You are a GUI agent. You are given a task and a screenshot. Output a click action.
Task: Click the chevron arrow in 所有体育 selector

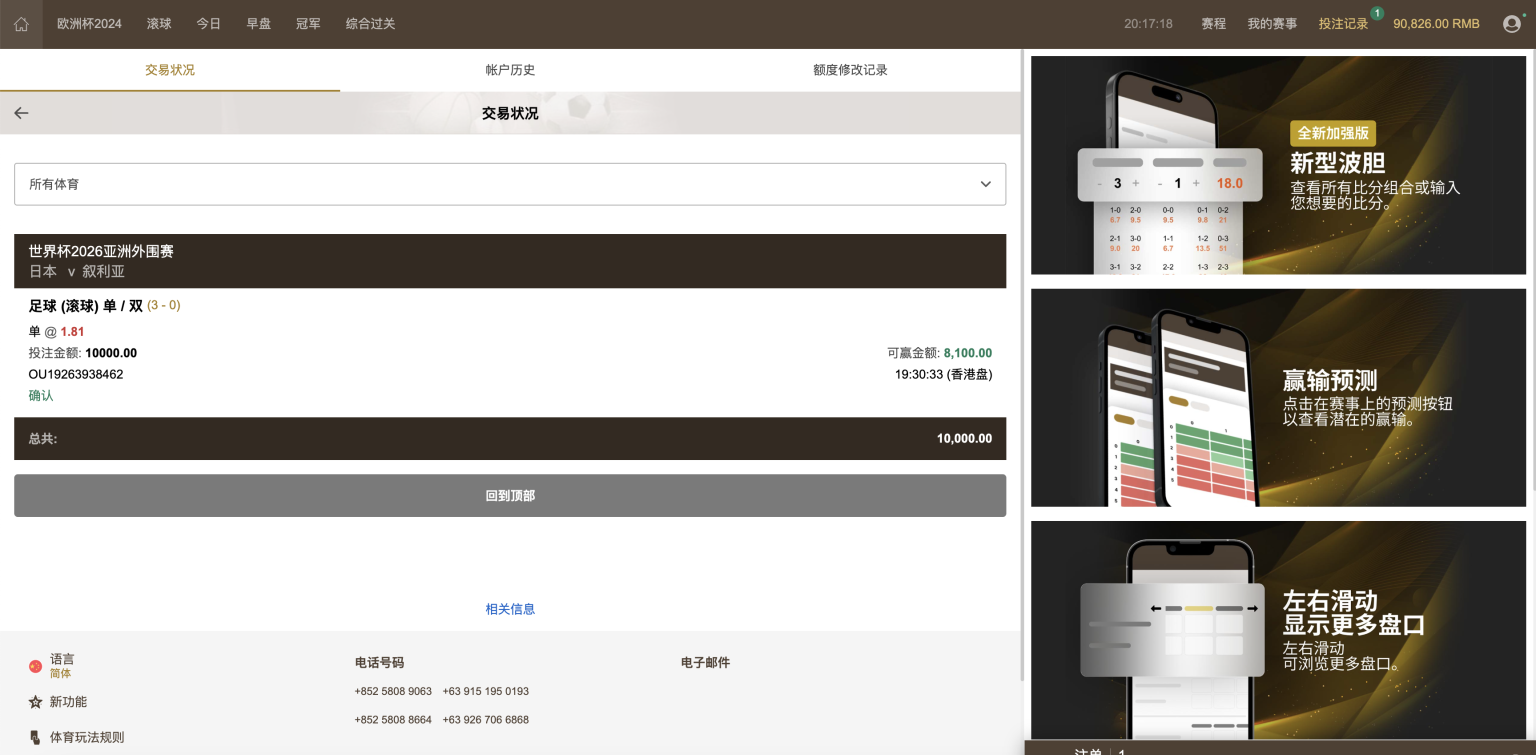point(985,184)
